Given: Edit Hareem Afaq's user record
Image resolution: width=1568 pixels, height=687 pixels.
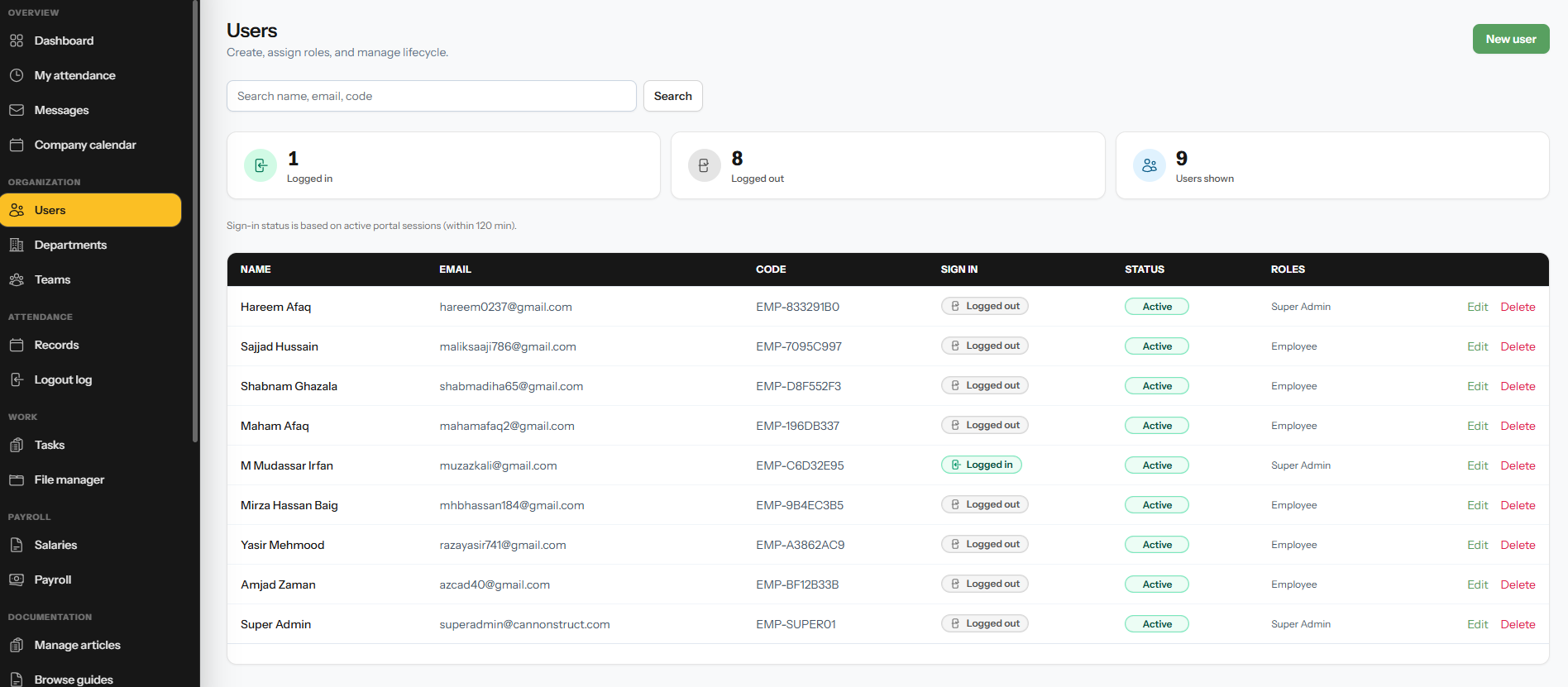Looking at the screenshot, I should [x=1477, y=307].
